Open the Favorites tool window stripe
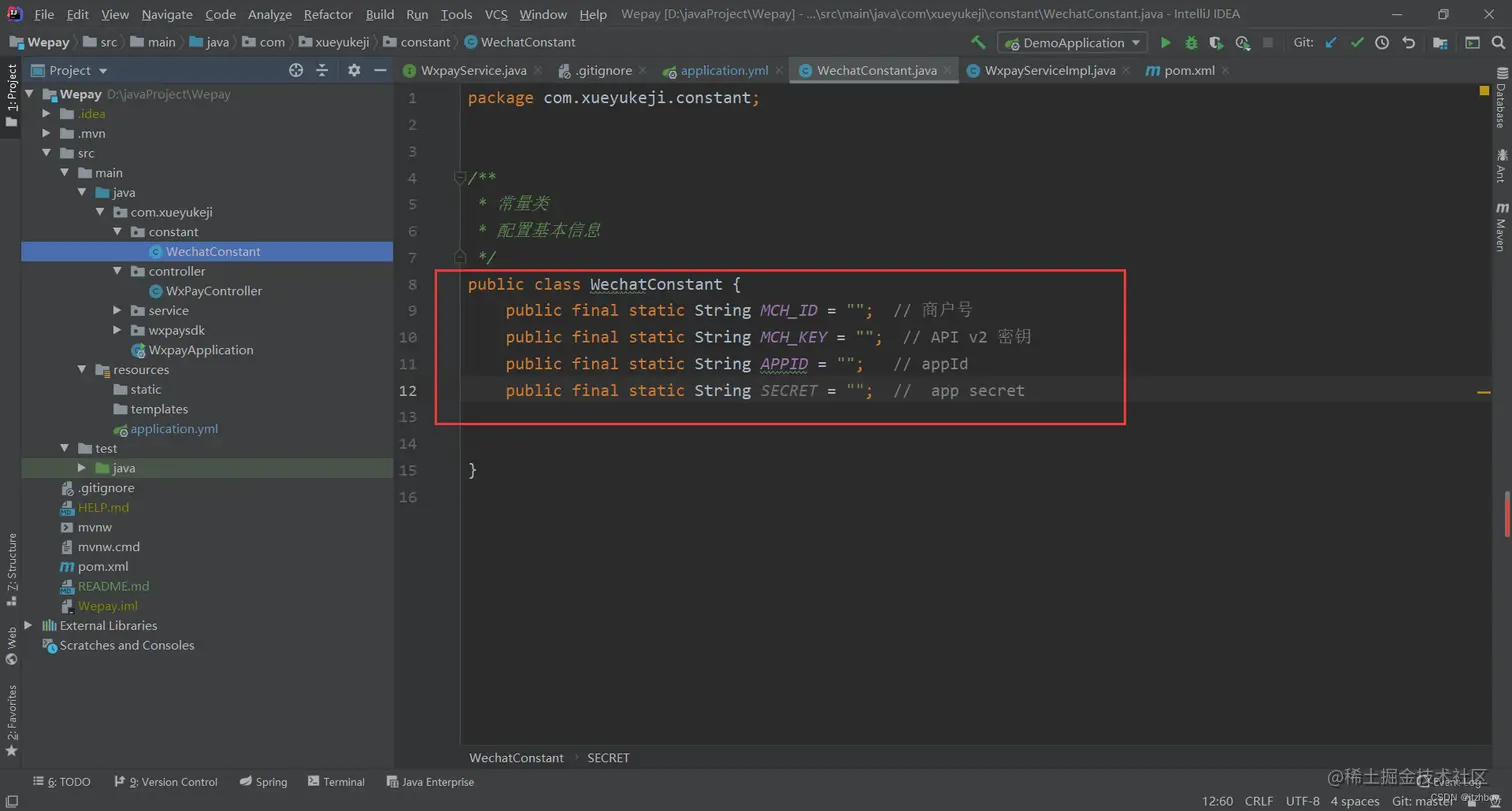 [11, 720]
